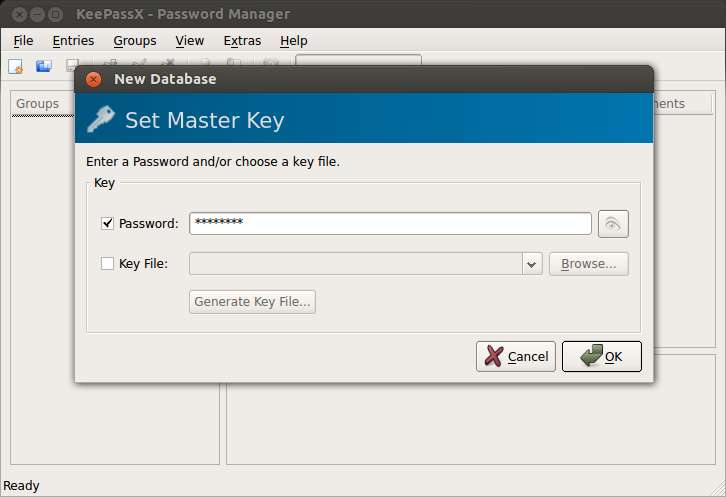This screenshot has height=497, width=726.
Task: Click the Browse... button for key file
Action: 588,264
